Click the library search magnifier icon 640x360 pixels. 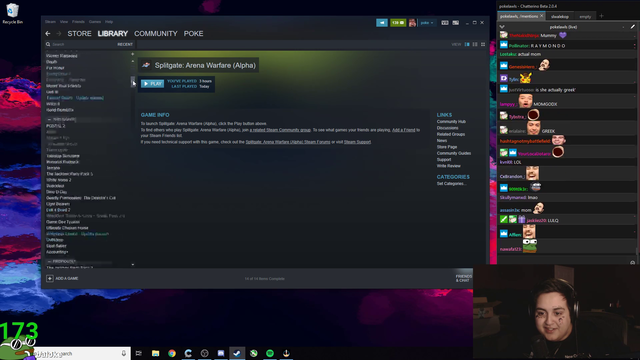[48, 44]
